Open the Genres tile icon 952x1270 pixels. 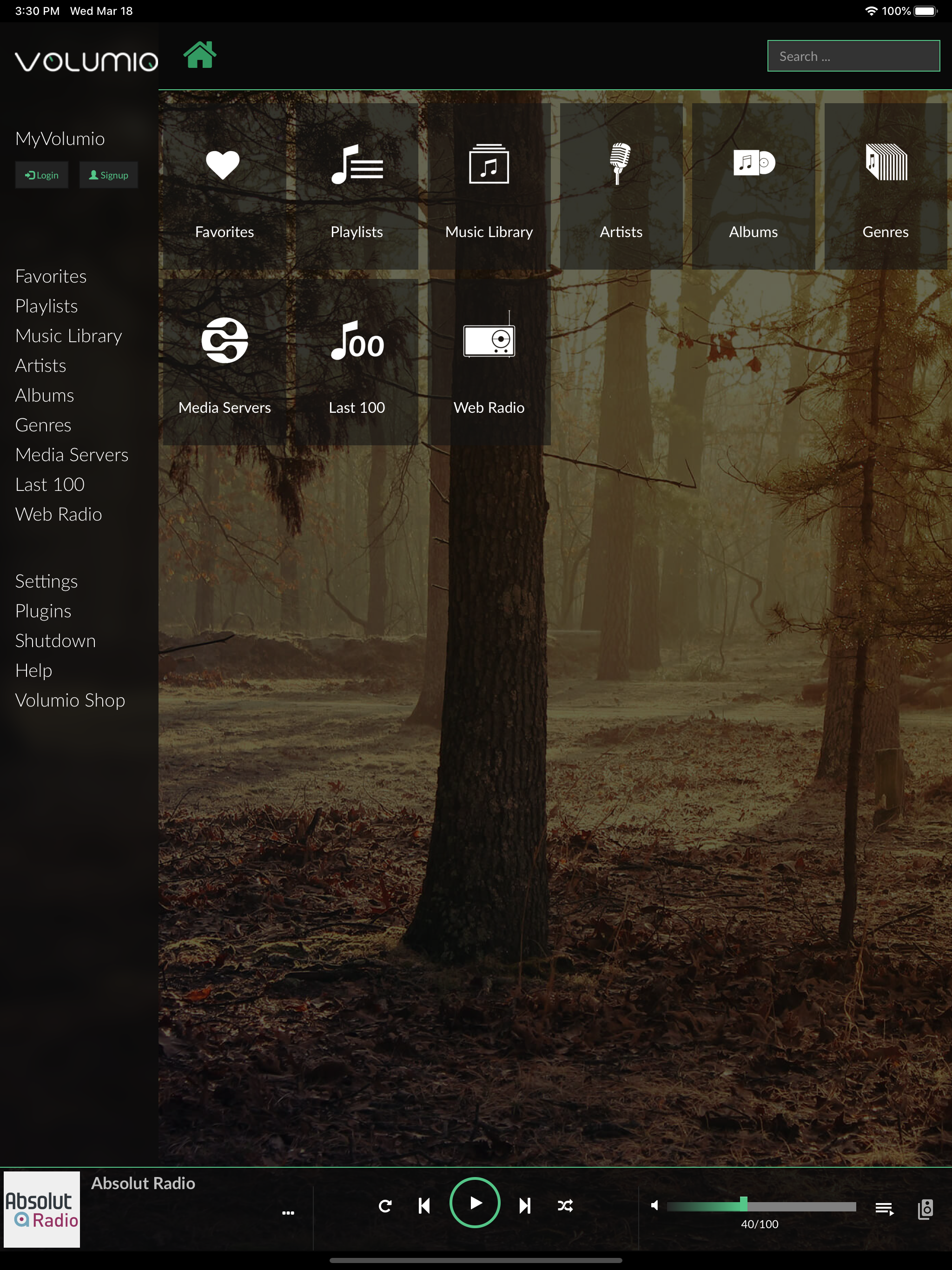[x=886, y=164]
